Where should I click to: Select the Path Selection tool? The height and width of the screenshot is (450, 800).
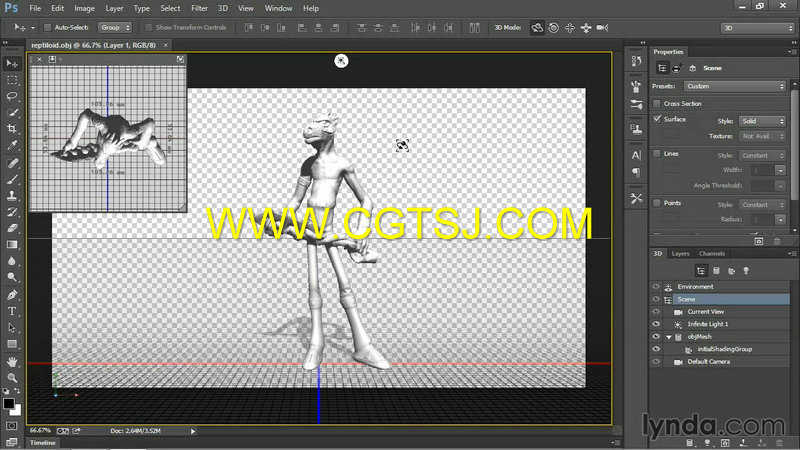pos(12,328)
